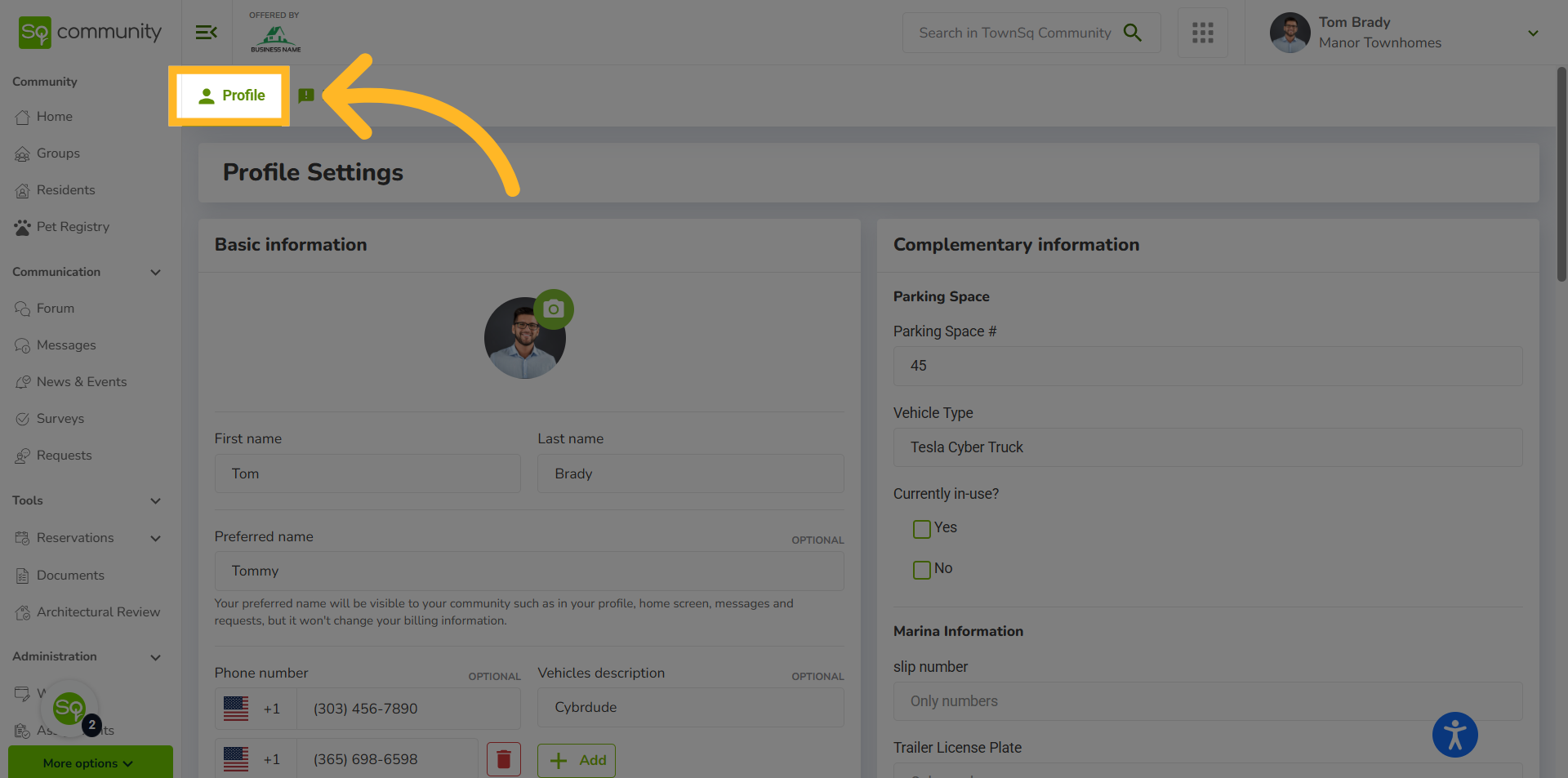Viewport: 1568px width, 778px height.
Task: Click the Documents file icon
Action: 22,576
